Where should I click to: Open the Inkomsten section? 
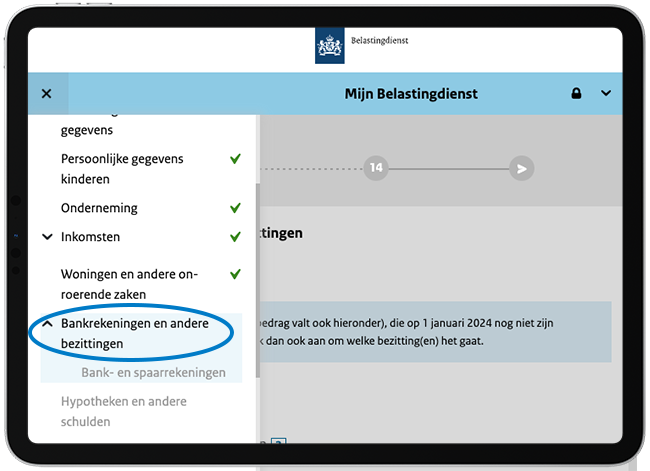pyautogui.click(x=90, y=237)
